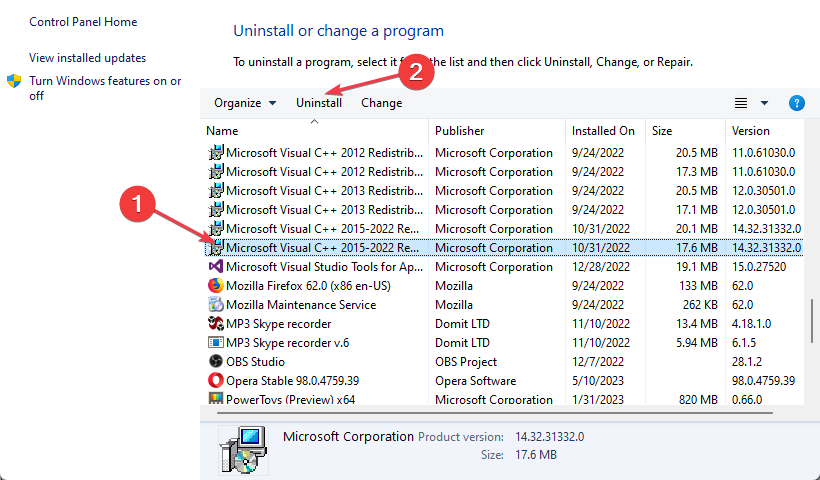Sort by the Version column header
The height and width of the screenshot is (480, 820).
[x=764, y=131]
